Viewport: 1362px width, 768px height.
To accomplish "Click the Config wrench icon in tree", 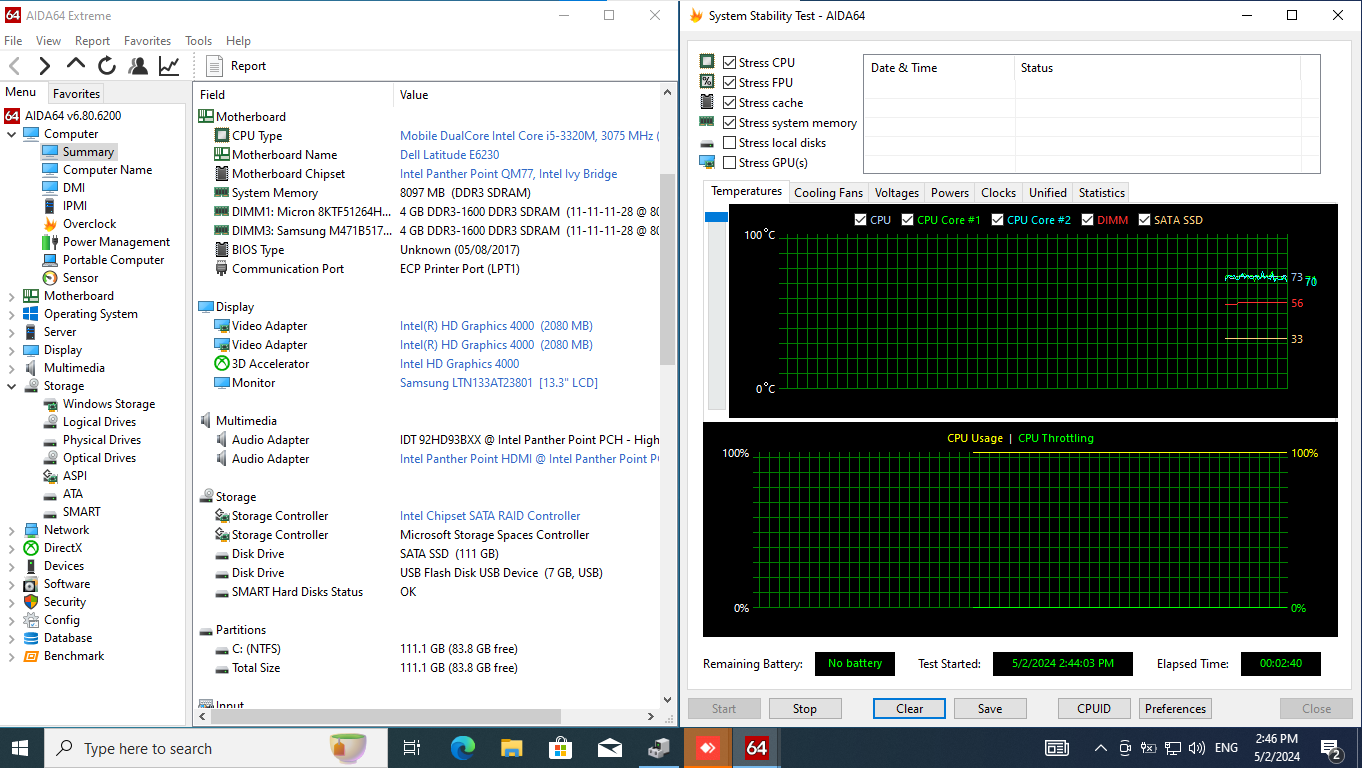I will click(31, 620).
